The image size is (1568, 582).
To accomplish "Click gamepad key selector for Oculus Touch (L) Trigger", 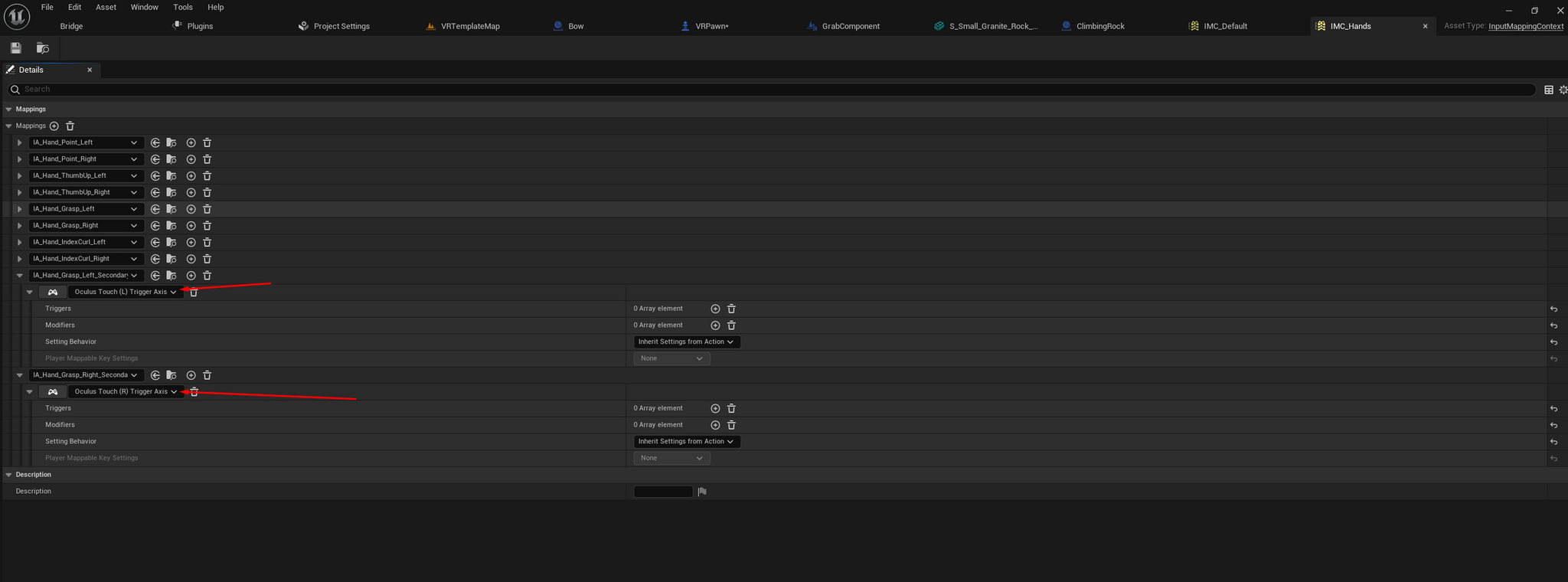I will 53,292.
